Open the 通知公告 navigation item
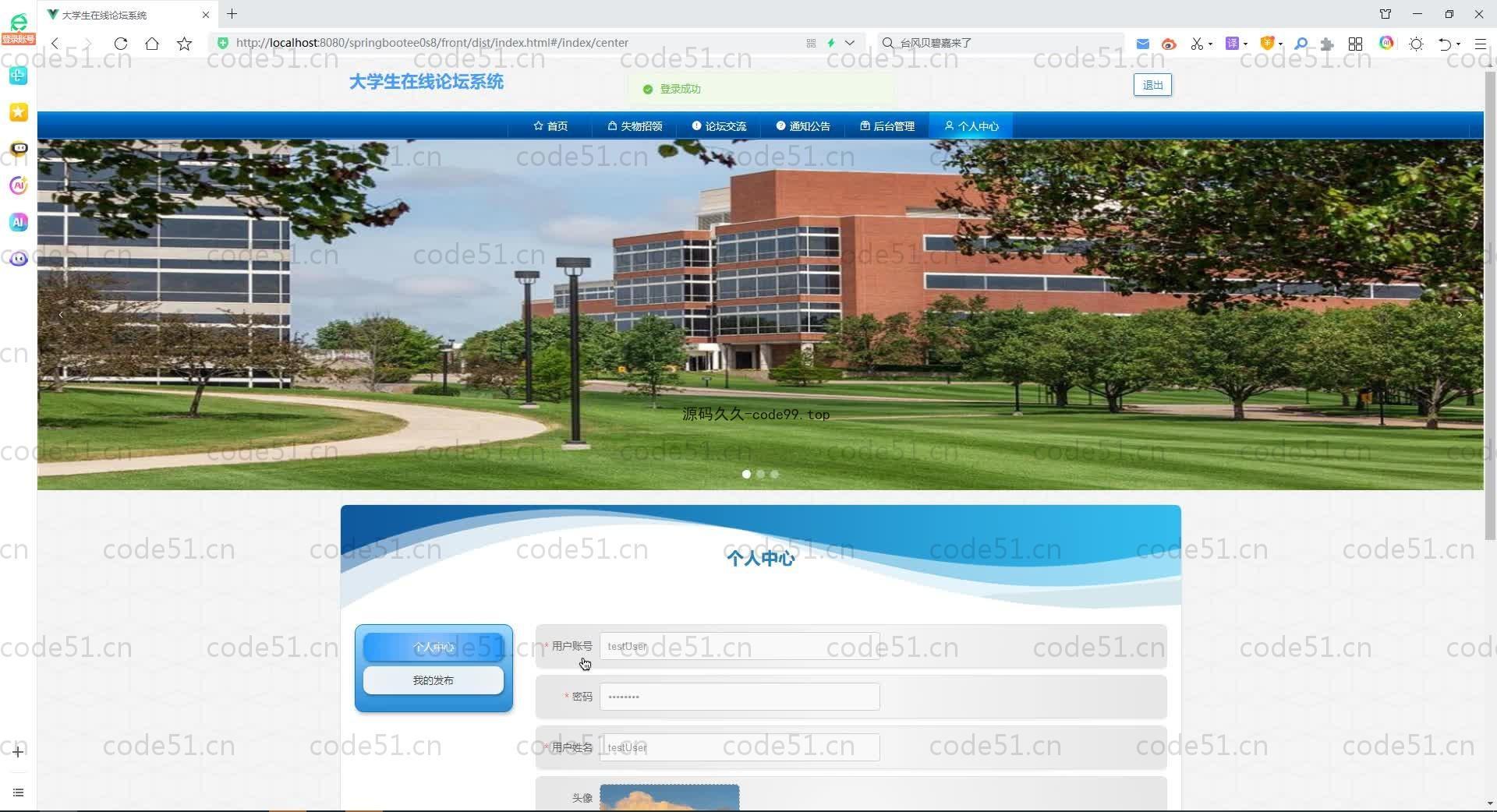This screenshot has width=1497, height=812. point(803,126)
